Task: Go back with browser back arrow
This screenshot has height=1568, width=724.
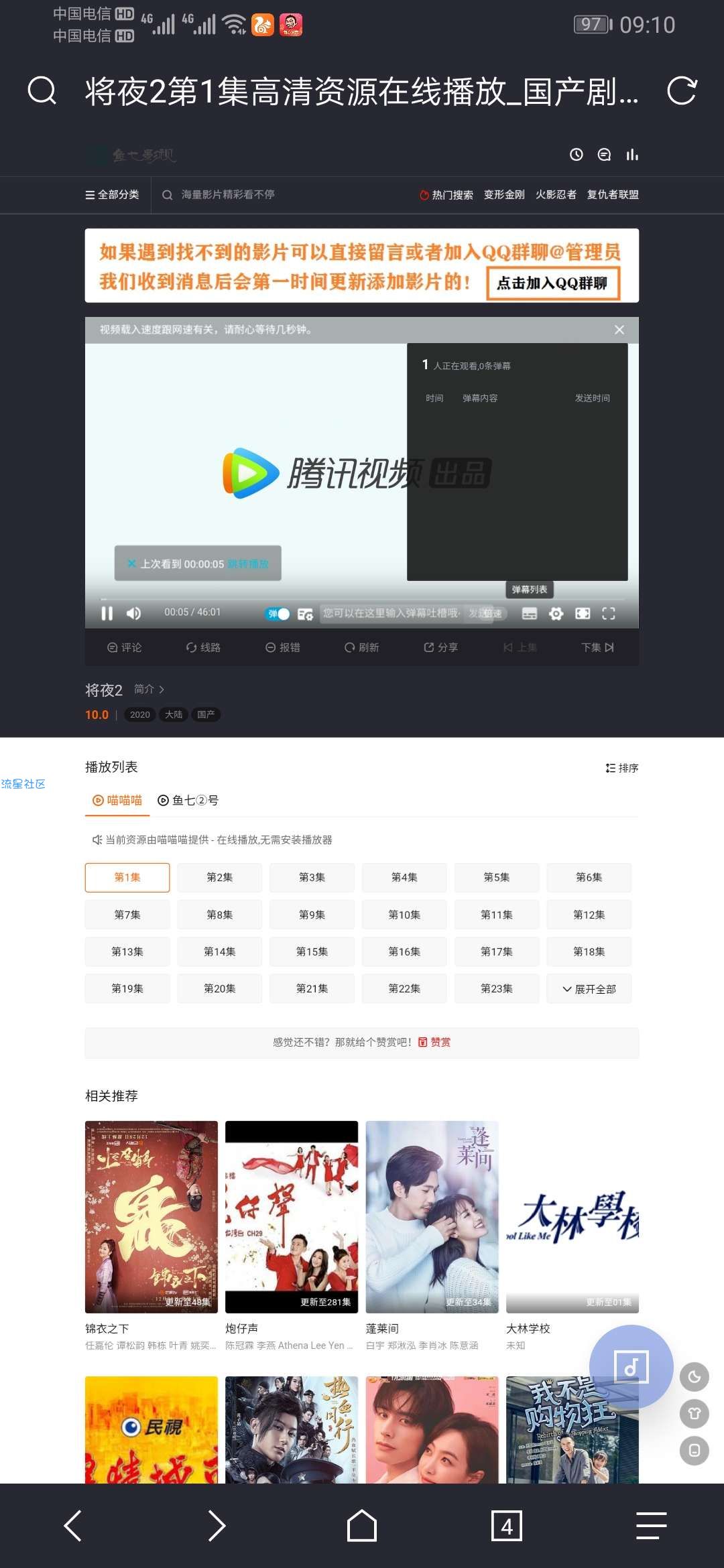Action: (x=72, y=1526)
